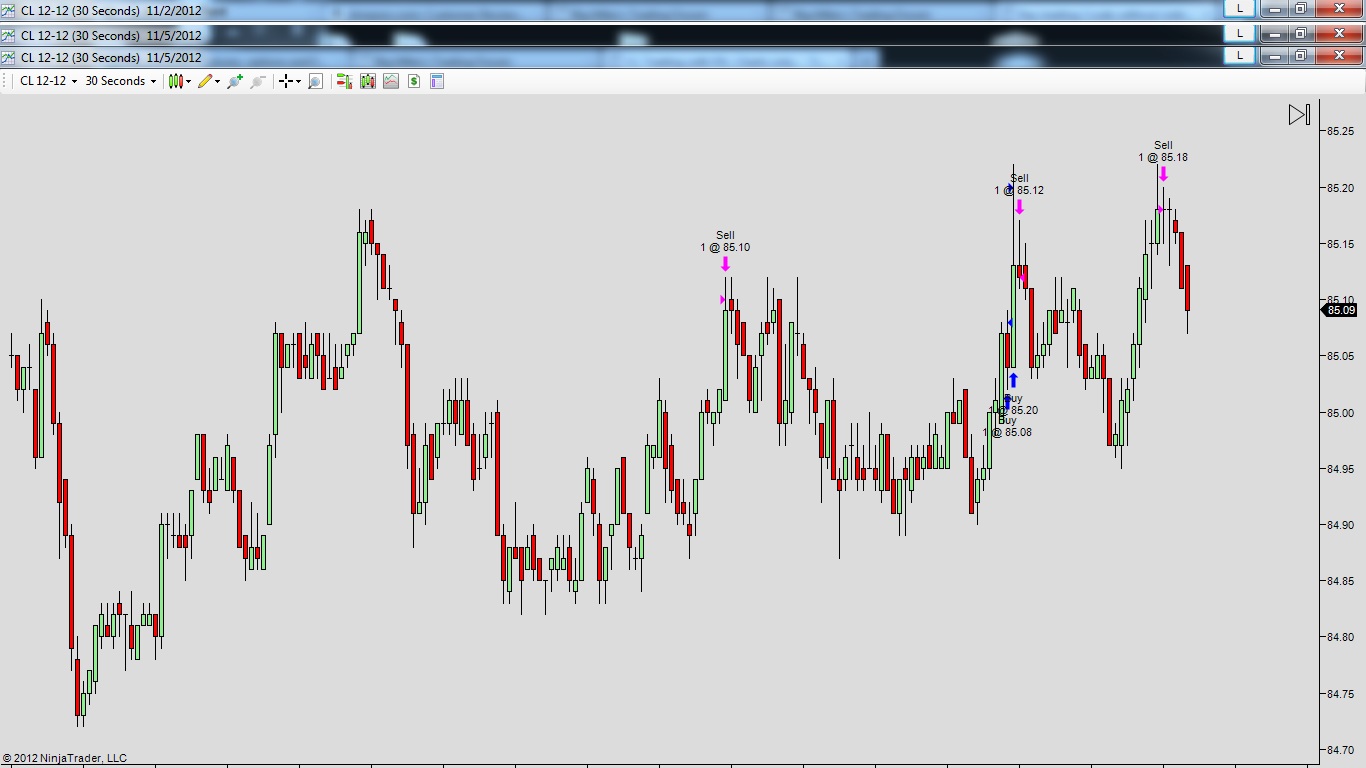Open the indicators chart icon

(x=390, y=81)
